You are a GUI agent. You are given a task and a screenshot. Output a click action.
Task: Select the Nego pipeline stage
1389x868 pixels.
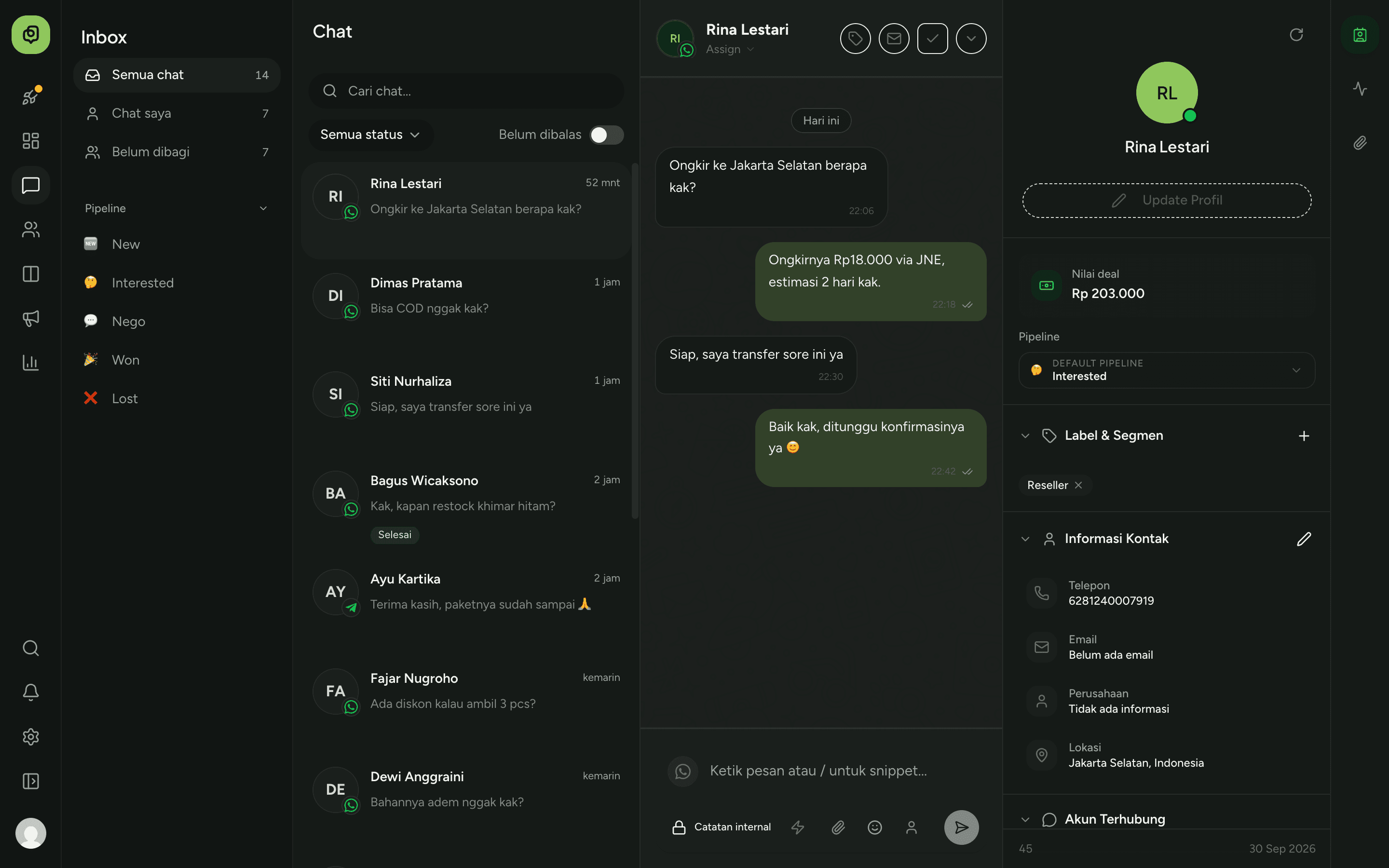(x=177, y=322)
